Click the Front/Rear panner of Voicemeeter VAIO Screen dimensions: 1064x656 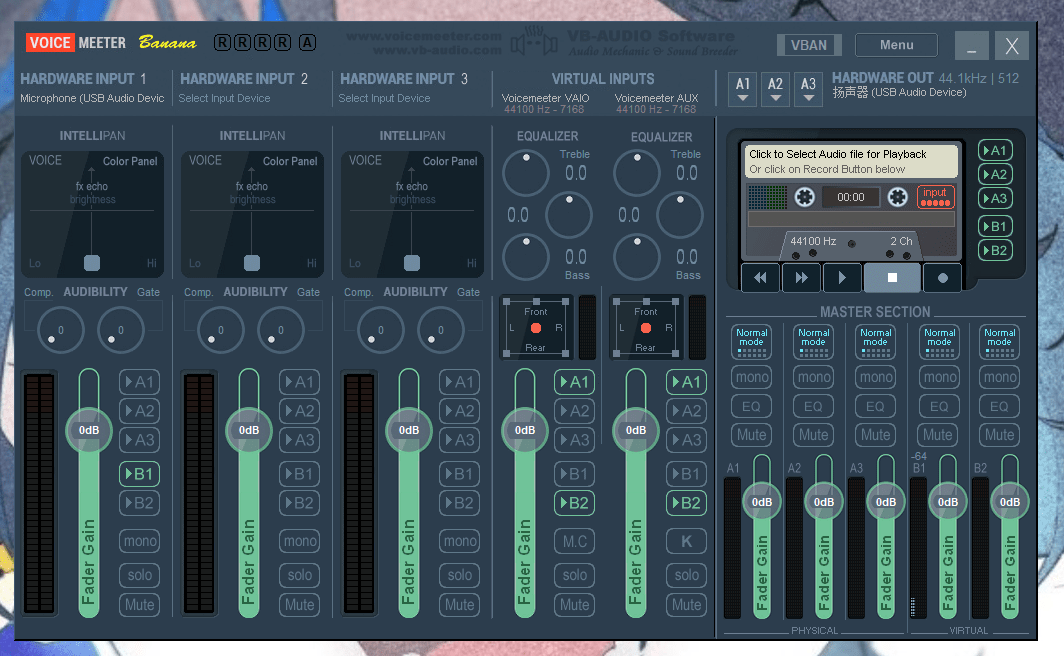(536, 328)
